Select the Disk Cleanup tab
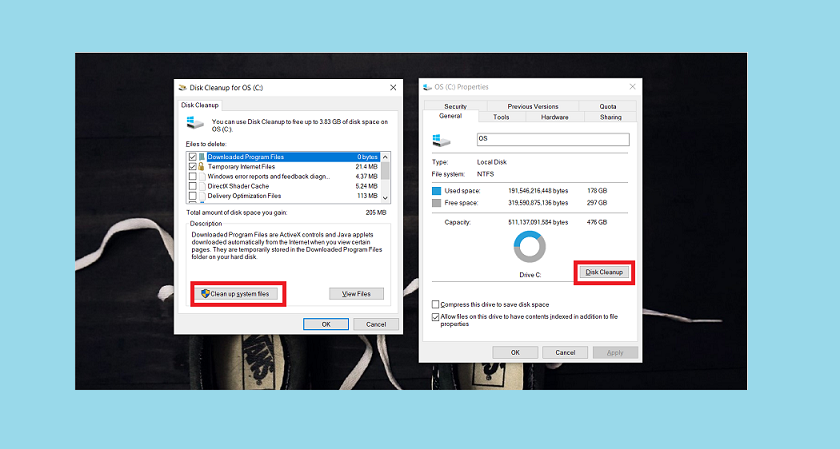 point(200,105)
